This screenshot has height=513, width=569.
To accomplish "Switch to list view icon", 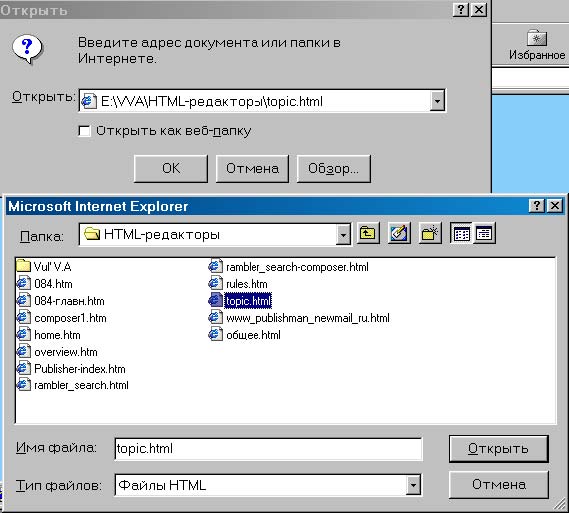I will click(461, 233).
